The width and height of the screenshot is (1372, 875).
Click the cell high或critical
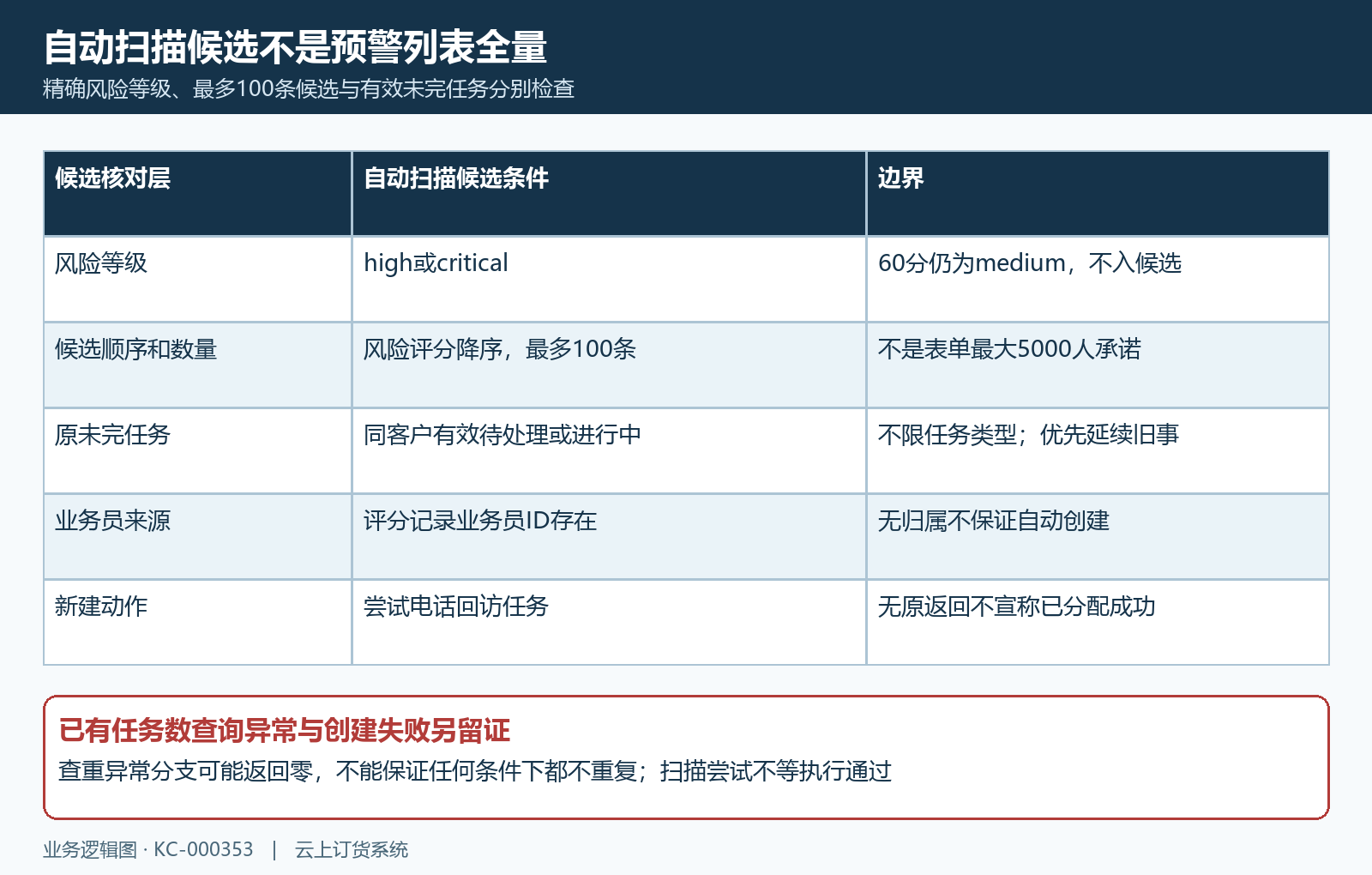(x=609, y=280)
